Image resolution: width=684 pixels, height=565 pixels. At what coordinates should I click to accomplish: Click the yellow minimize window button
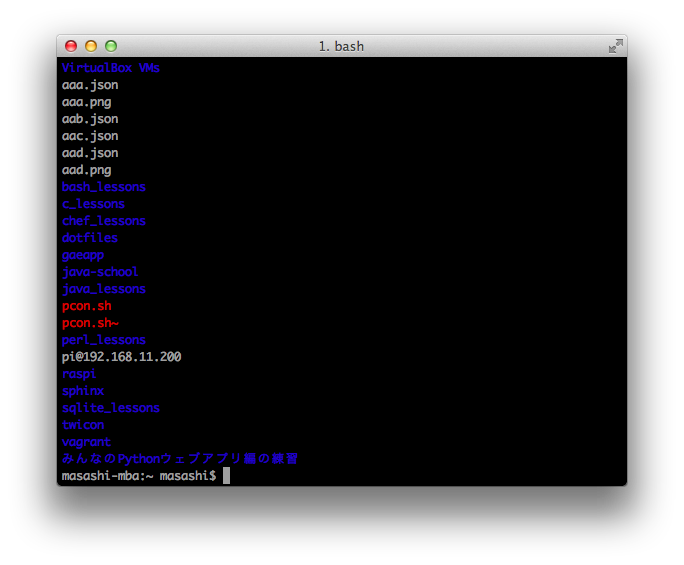click(x=91, y=46)
